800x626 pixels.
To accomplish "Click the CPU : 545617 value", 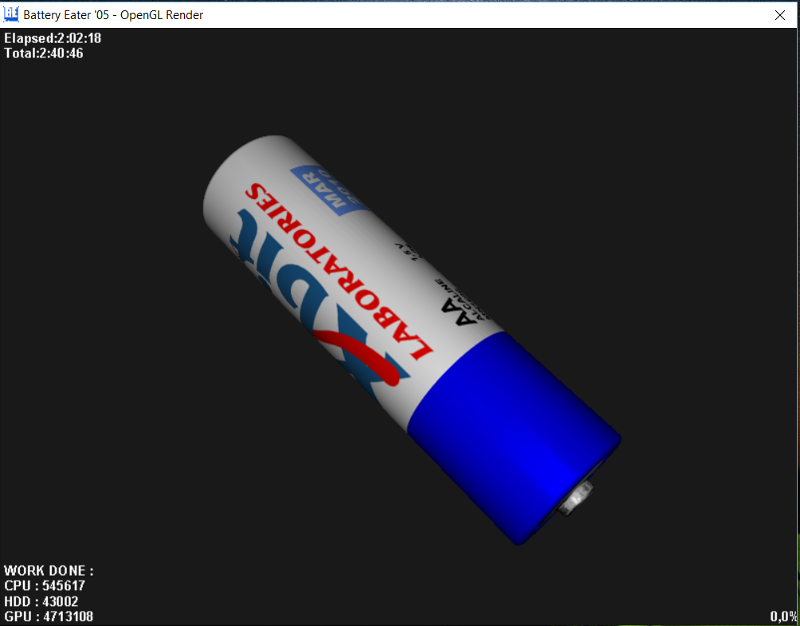I will [x=45, y=586].
